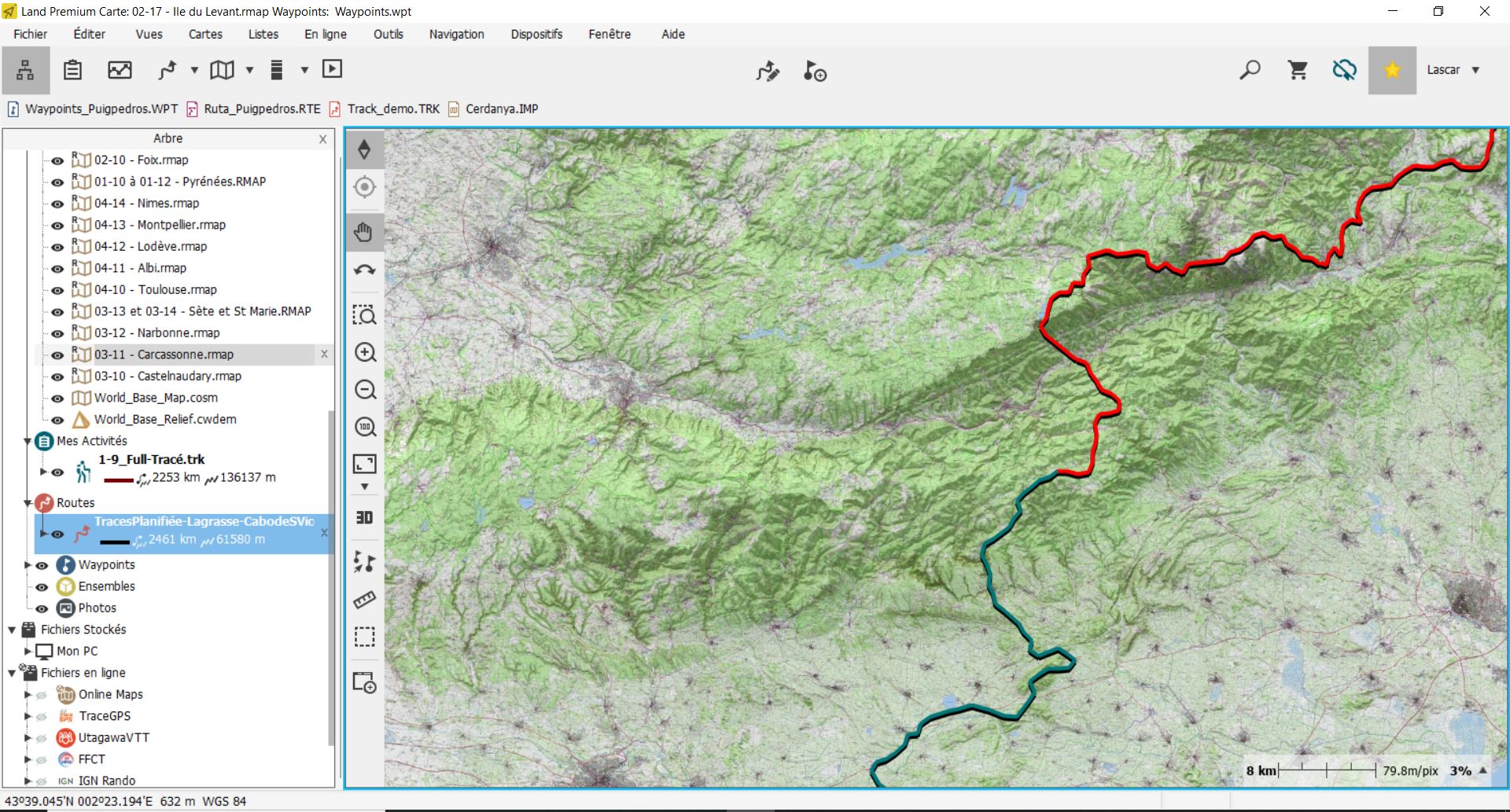This screenshot has height=812, width=1510.
Task: Click the black route color line
Action: click(115, 542)
